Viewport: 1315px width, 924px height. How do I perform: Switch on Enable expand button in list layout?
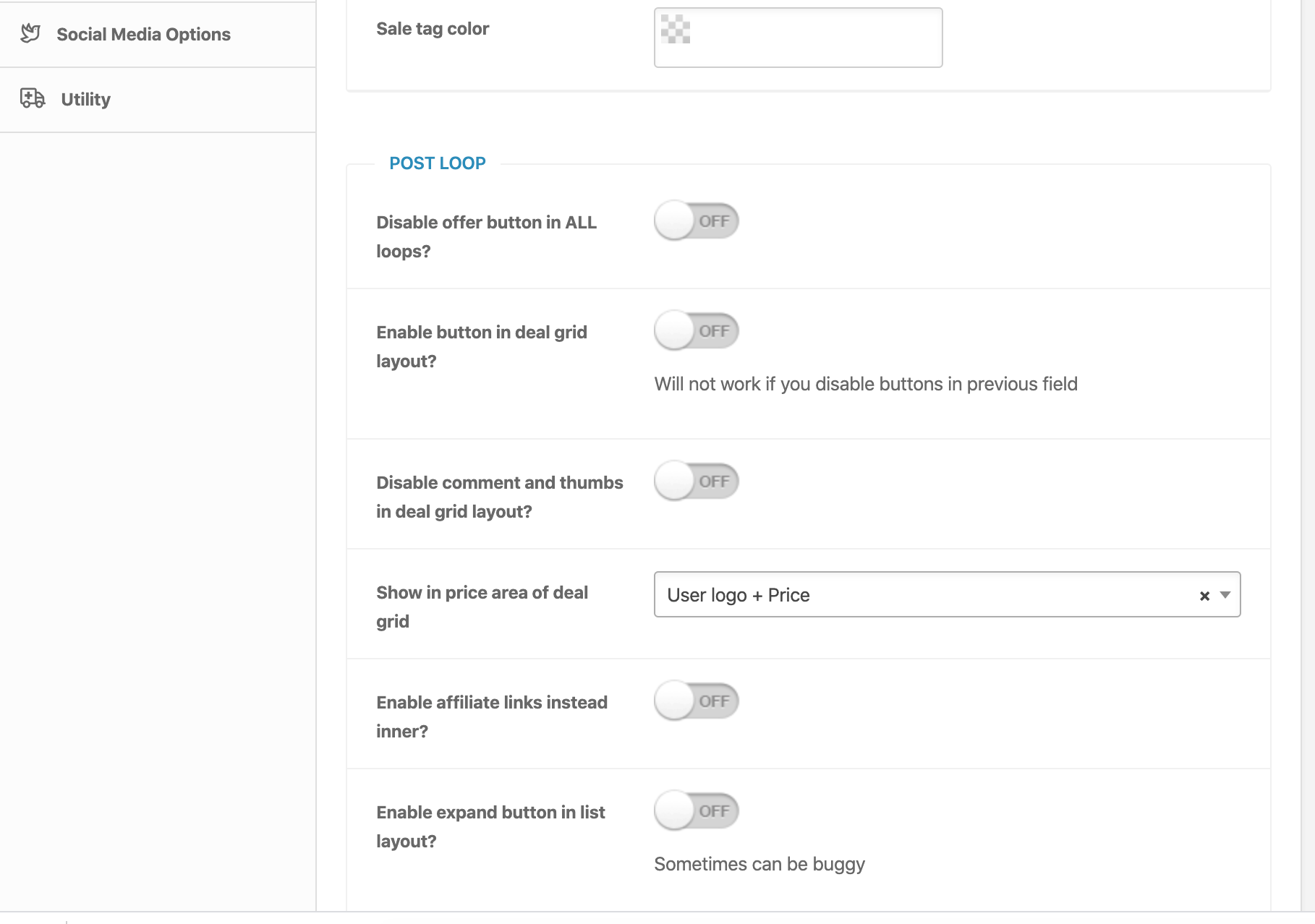696,811
